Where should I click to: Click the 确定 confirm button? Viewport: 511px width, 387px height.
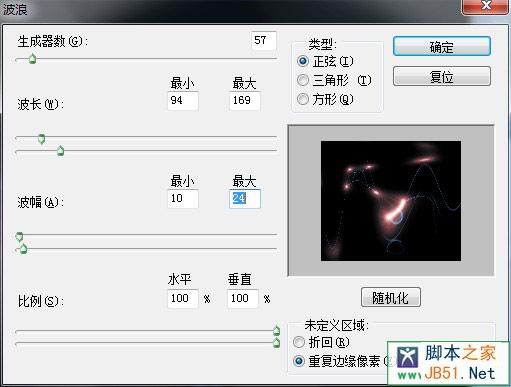tap(442, 46)
